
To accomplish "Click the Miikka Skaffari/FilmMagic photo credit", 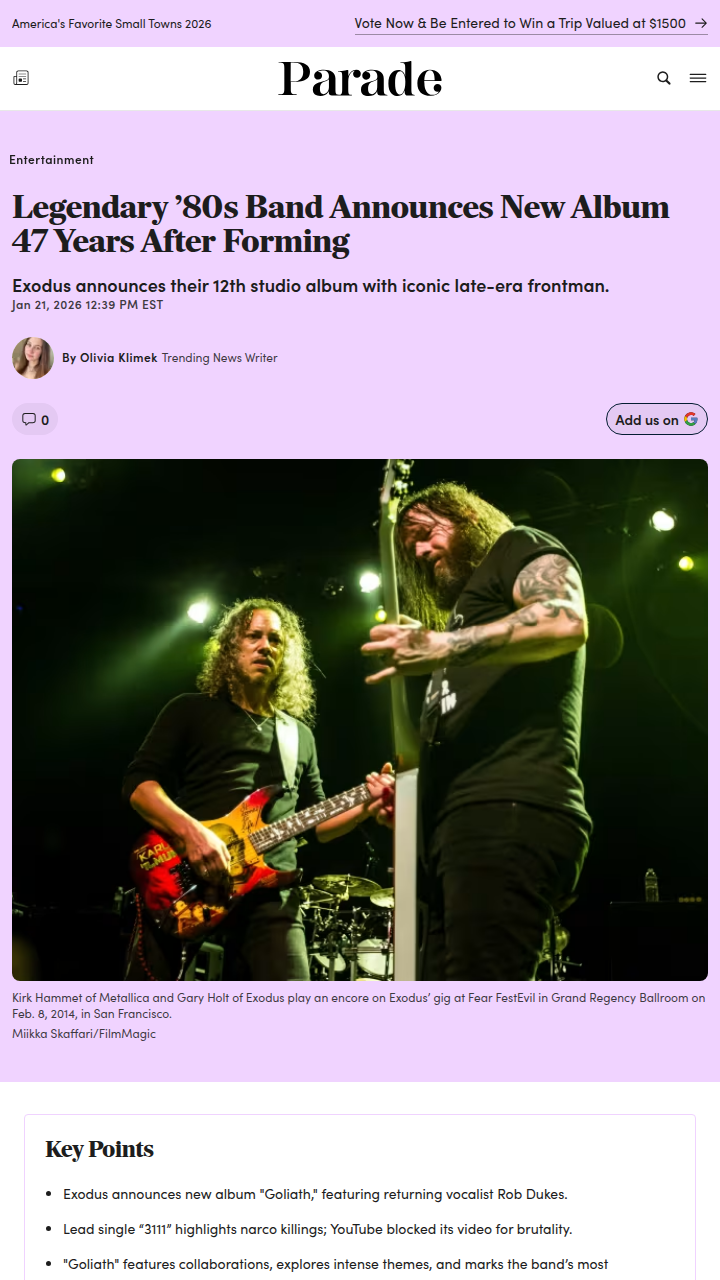I will (x=84, y=1034).
